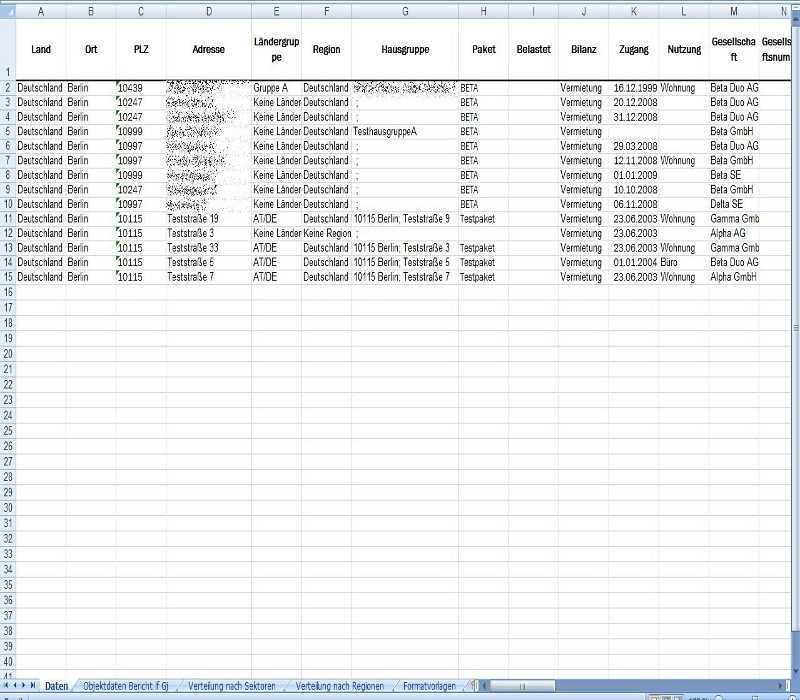
Task: Select date cell '01.01.2004'
Action: [634, 262]
